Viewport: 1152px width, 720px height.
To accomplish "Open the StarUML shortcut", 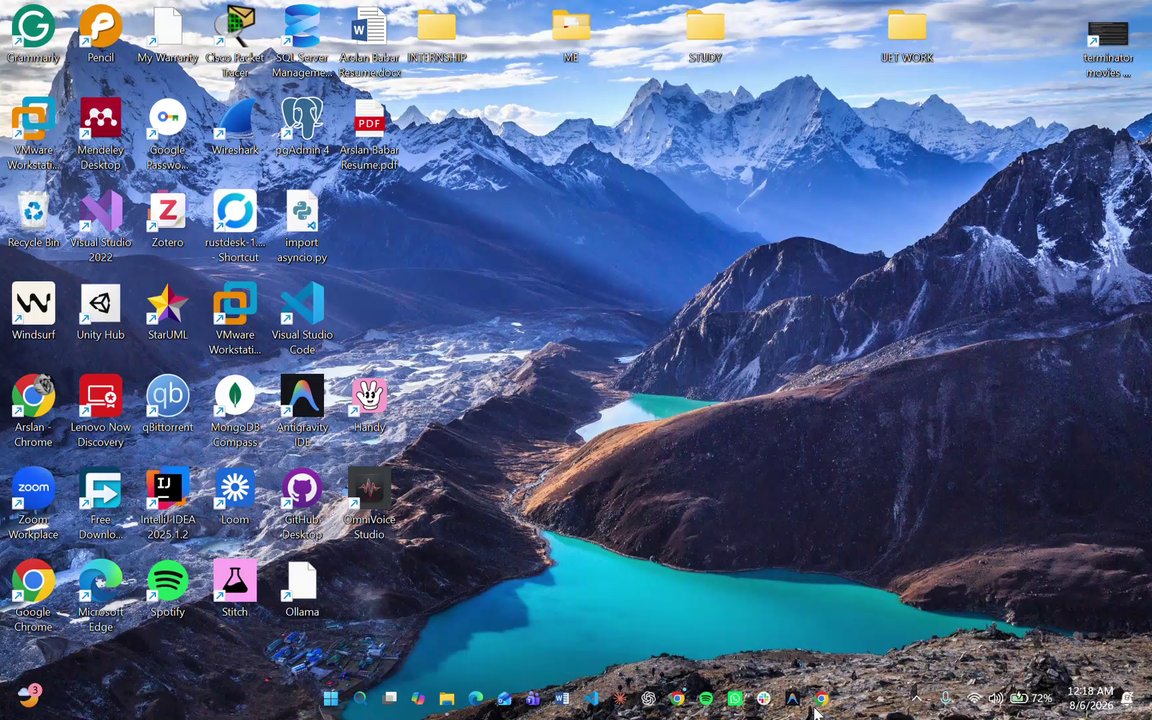I will click(168, 303).
